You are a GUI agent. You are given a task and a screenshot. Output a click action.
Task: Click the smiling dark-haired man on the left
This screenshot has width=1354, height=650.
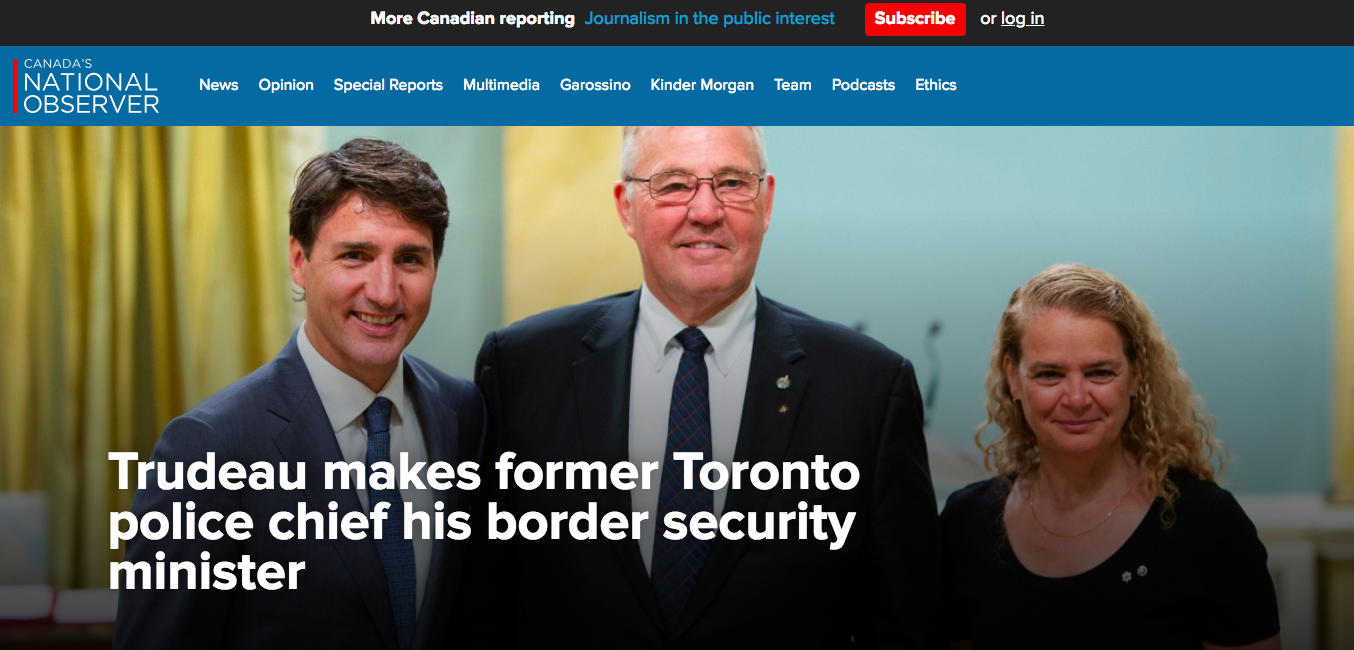click(320, 400)
